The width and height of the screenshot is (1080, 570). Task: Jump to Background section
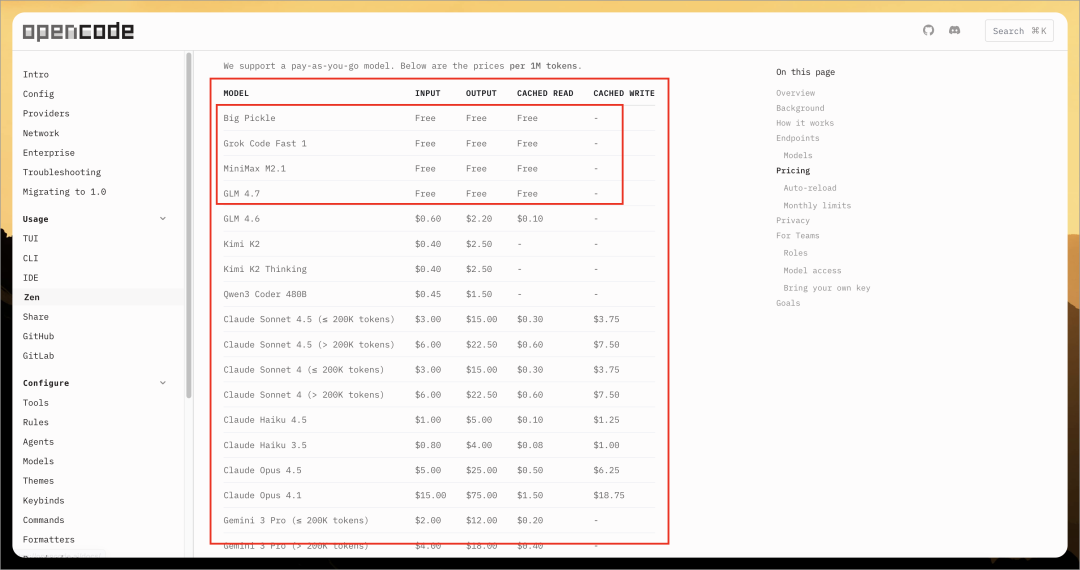(800, 108)
